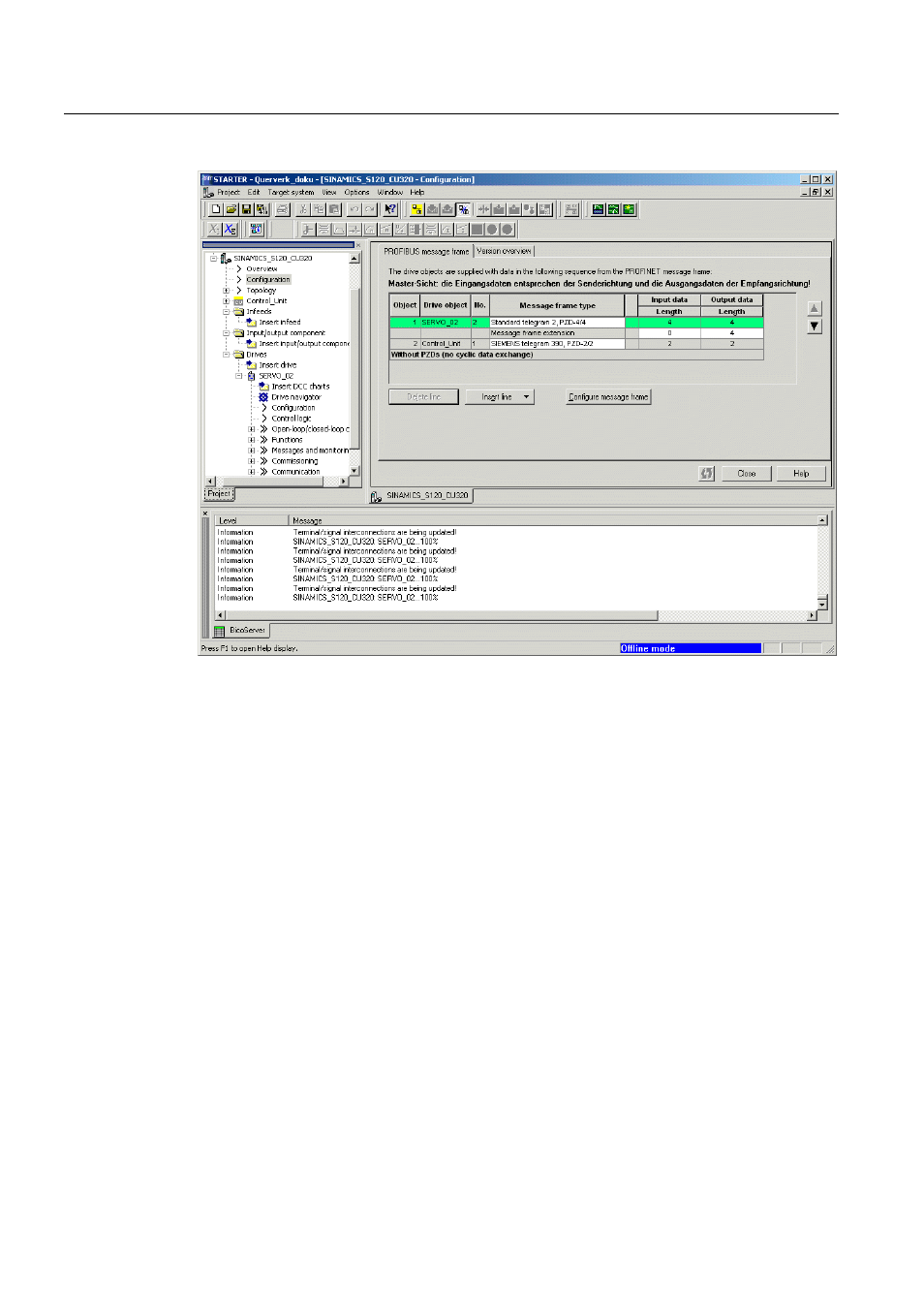Open the Edit menu
Viewport: 924px width, 1308px height.
(x=254, y=193)
